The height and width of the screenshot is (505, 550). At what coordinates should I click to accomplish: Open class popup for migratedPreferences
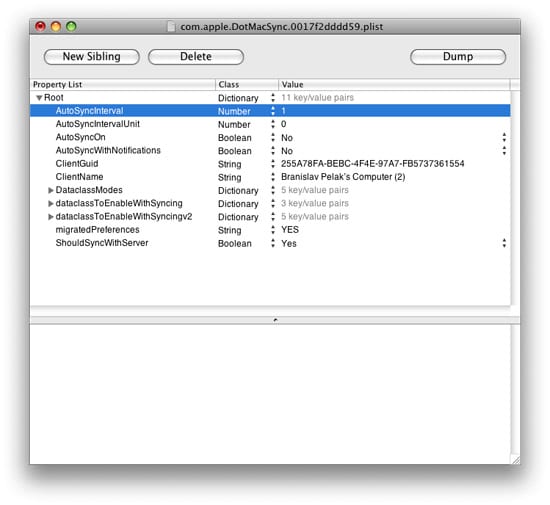tap(273, 230)
